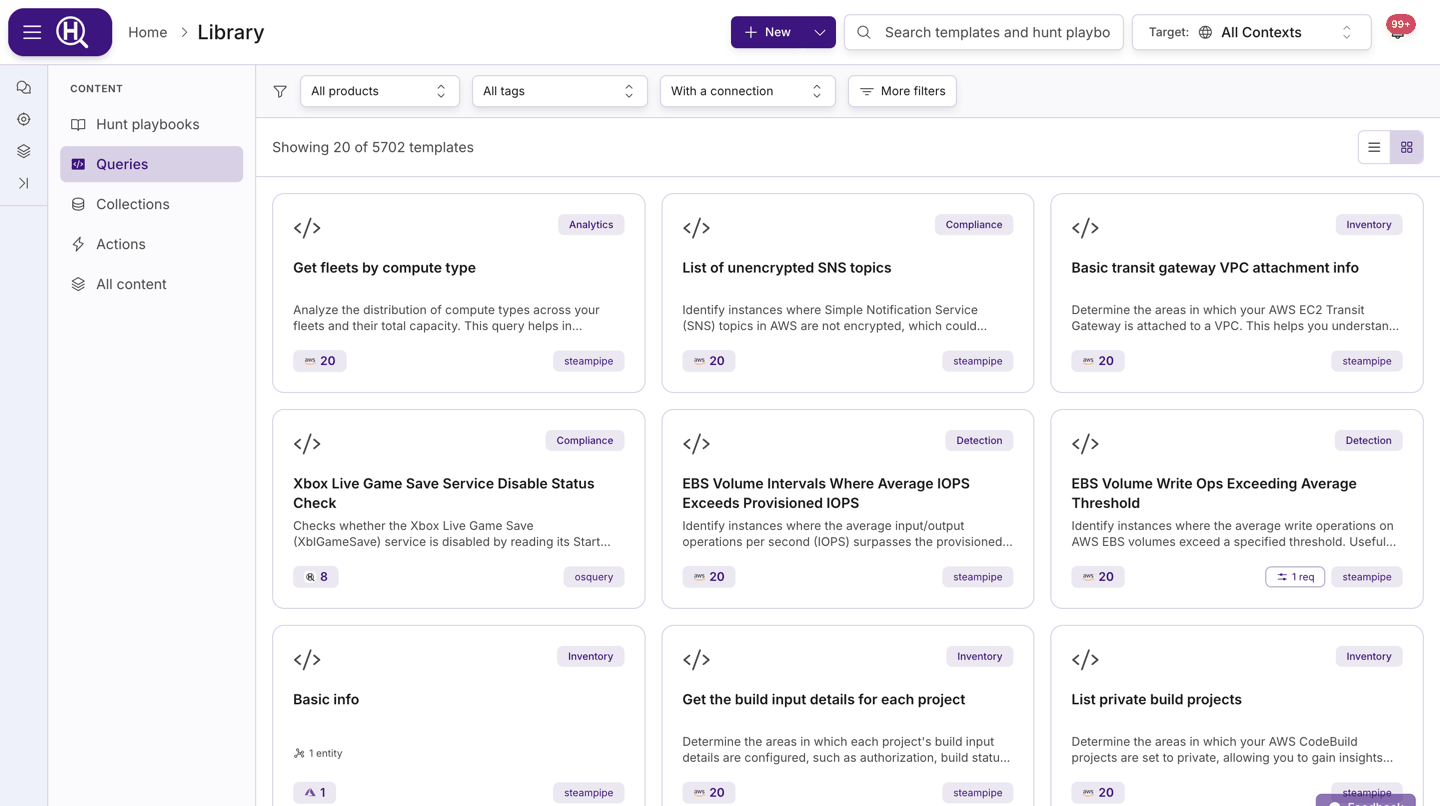Open the With a connection dropdown
The image size is (1440, 806).
point(748,91)
